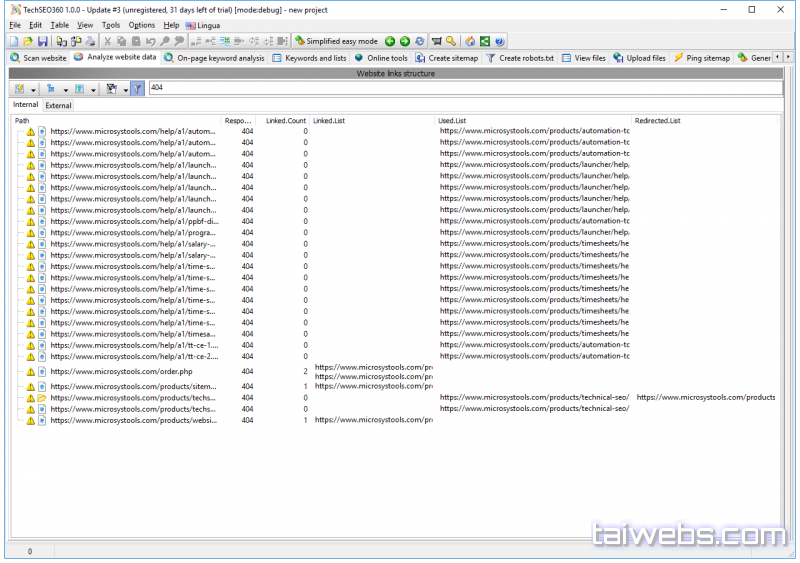Open the Scan website tab
Image resolution: width=800 pixels, height=563 pixels.
(39, 58)
